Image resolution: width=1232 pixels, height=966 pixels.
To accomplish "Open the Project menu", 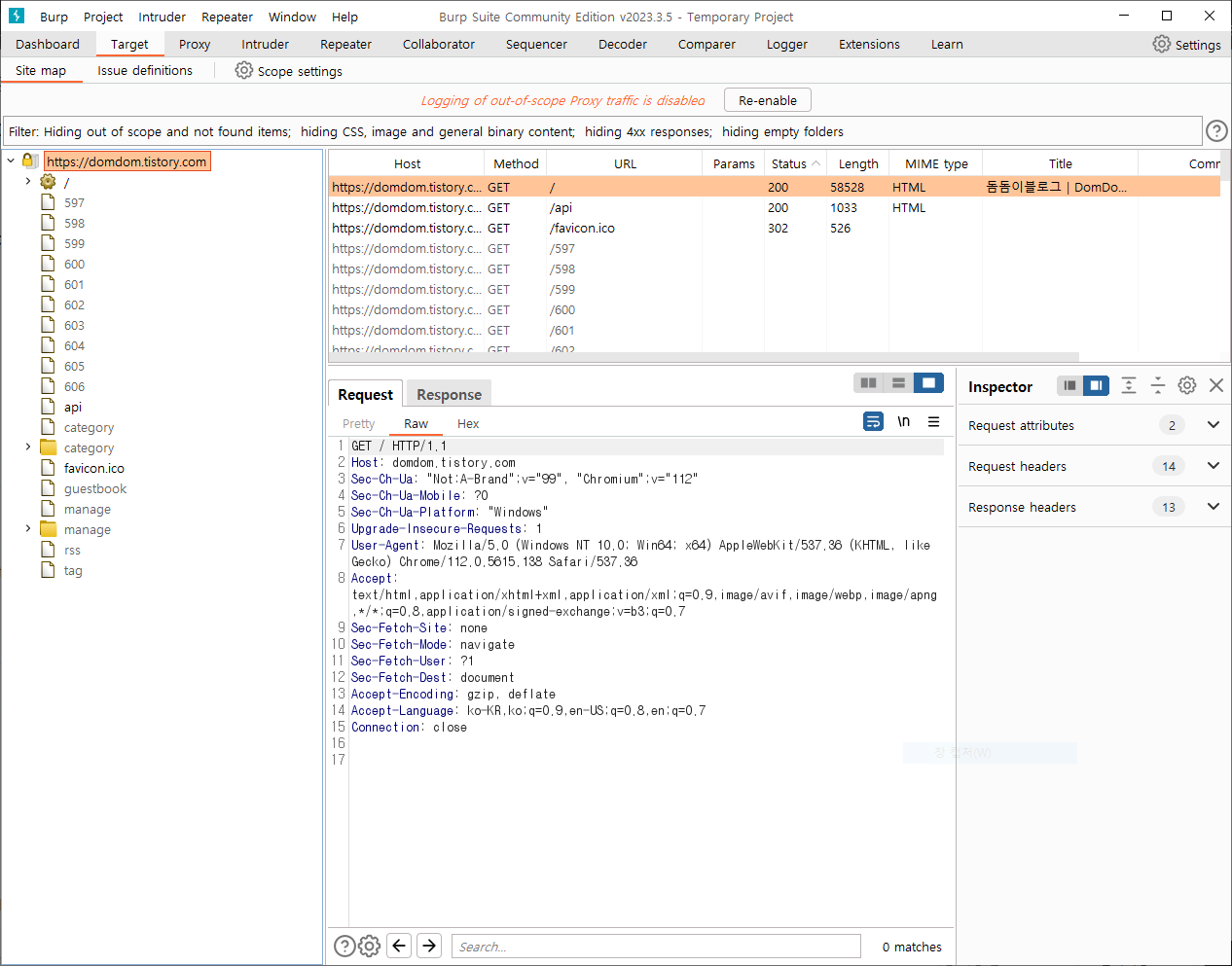I will pyautogui.click(x=103, y=17).
